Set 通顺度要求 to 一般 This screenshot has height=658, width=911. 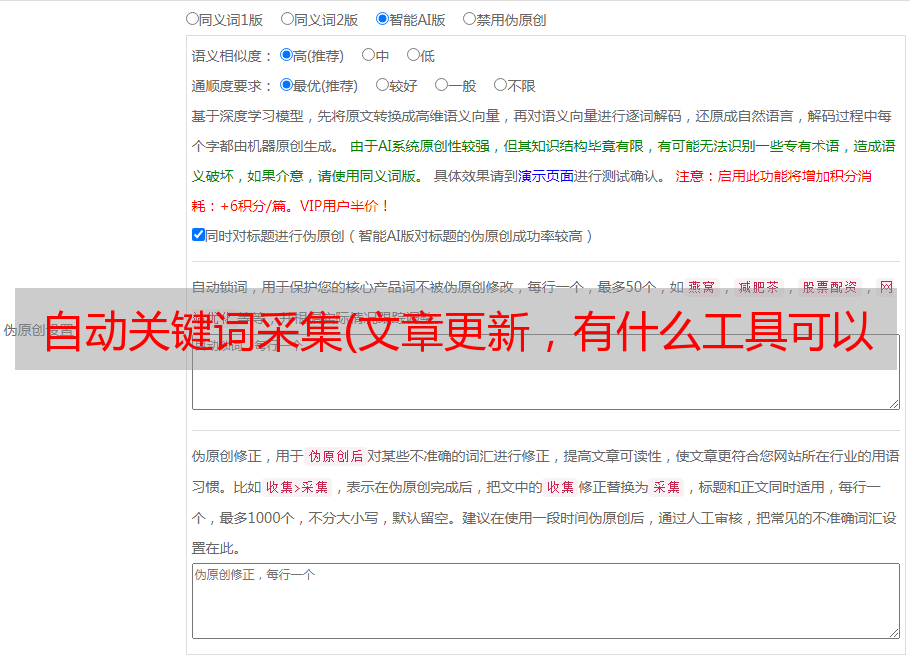[442, 85]
